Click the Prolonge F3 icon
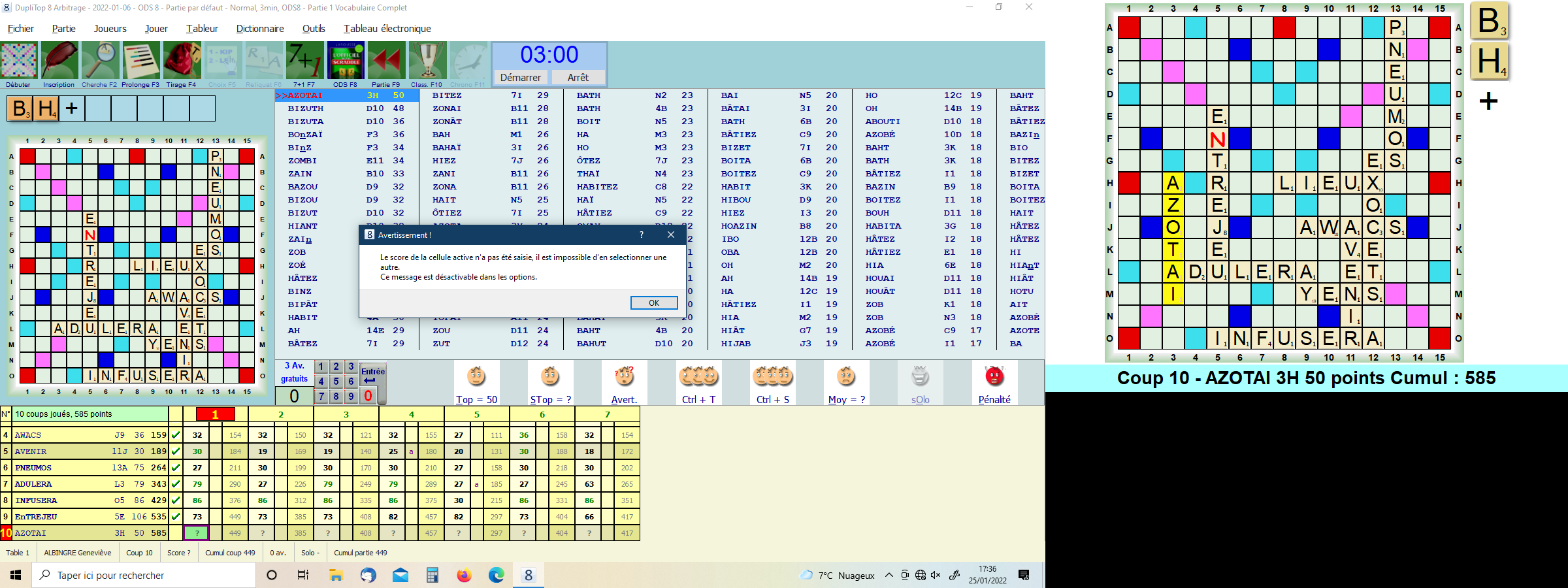Image resolution: width=1568 pixels, height=588 pixels. click(141, 61)
